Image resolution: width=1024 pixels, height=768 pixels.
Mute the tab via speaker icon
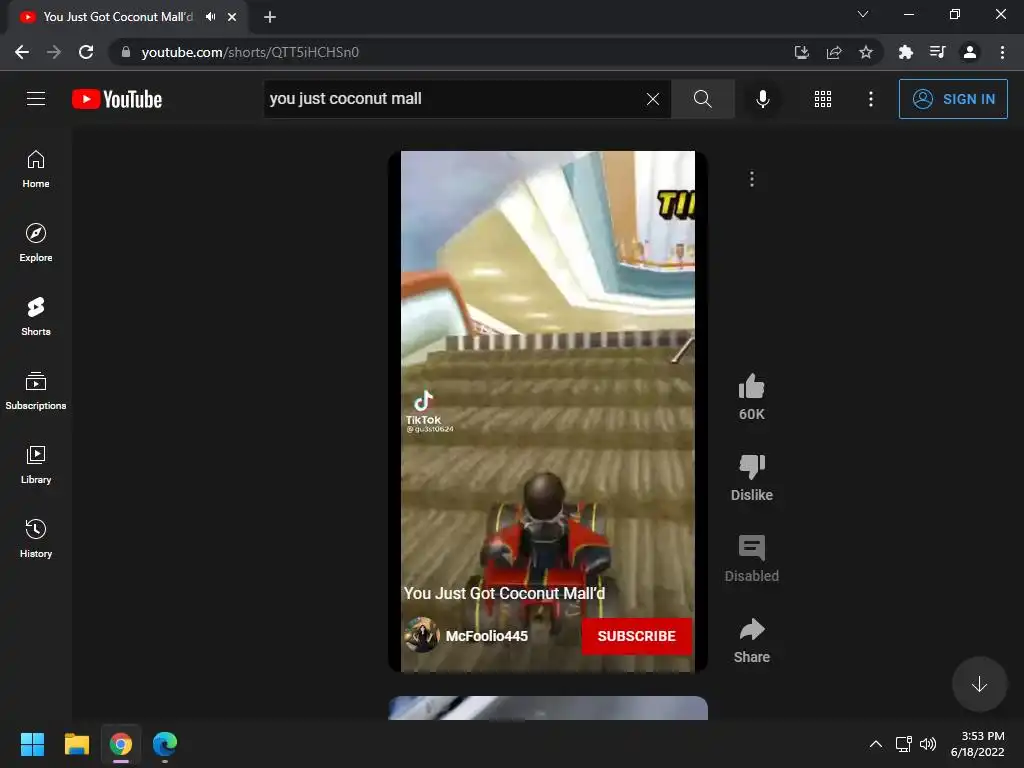tap(210, 17)
